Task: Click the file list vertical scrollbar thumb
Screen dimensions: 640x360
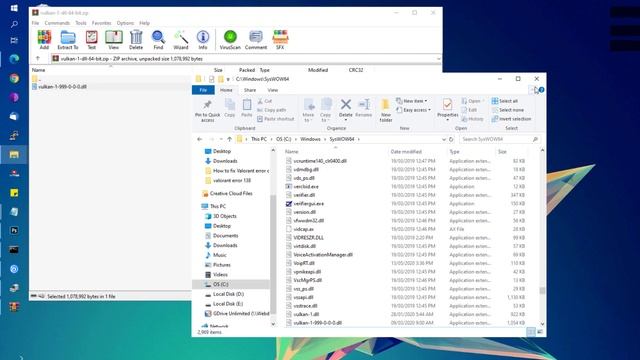Action: [542, 290]
